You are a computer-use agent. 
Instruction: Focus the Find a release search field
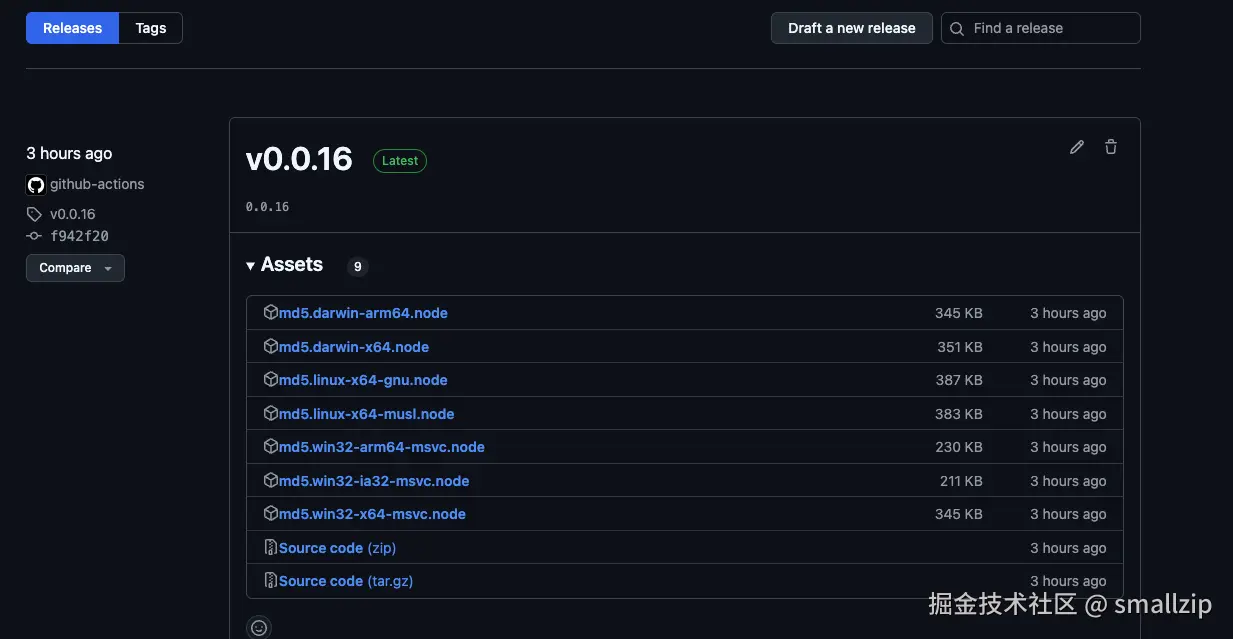1050,28
